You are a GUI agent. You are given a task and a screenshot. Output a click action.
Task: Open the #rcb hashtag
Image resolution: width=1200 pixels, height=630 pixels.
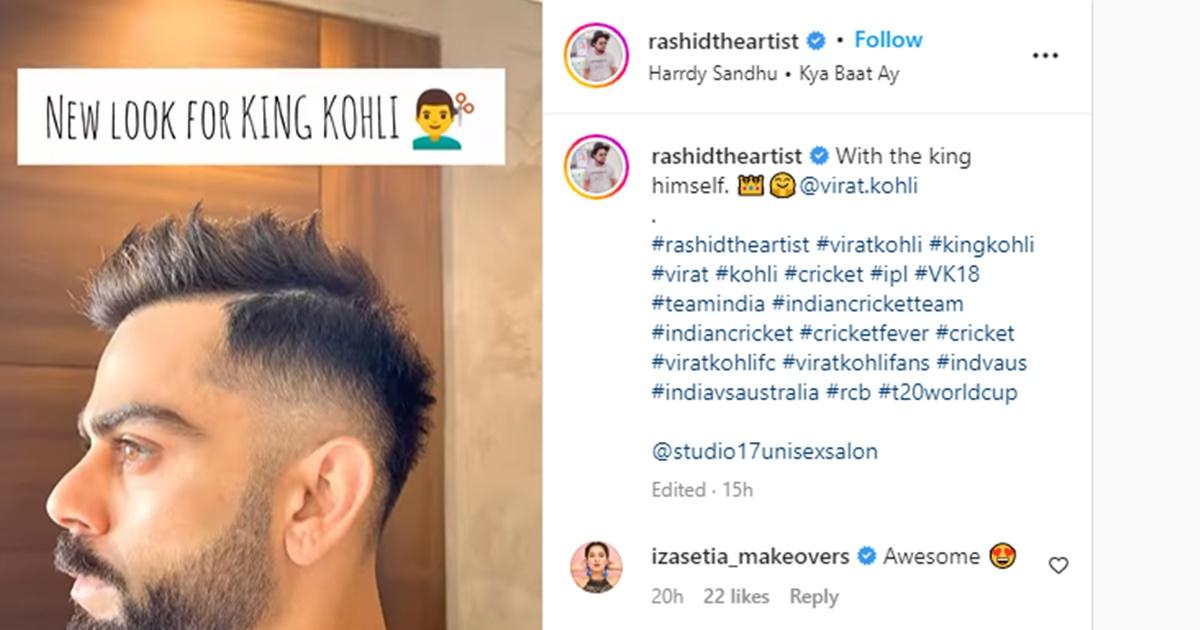(849, 393)
